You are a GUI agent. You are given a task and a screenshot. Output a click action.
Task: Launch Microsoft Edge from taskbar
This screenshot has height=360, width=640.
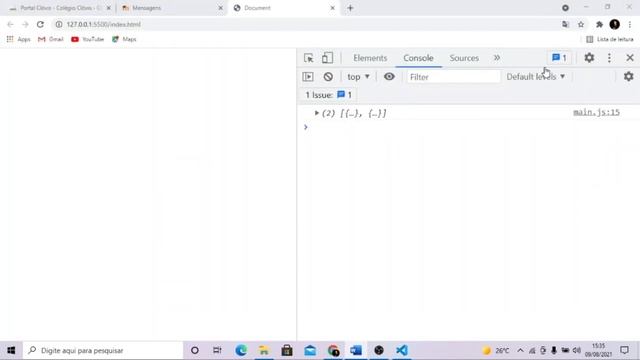pos(241,350)
